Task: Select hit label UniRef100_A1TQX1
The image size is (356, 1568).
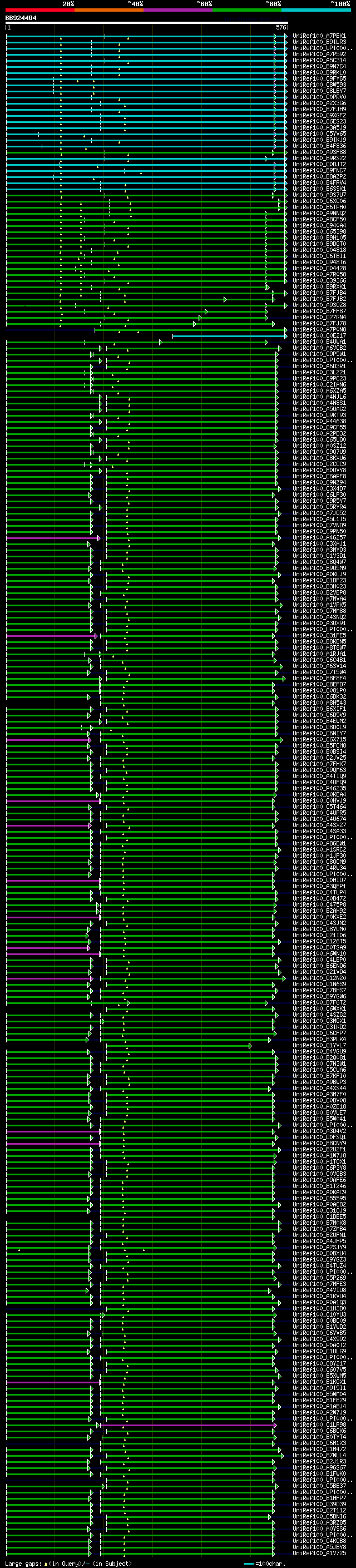Action: tap(319, 1161)
